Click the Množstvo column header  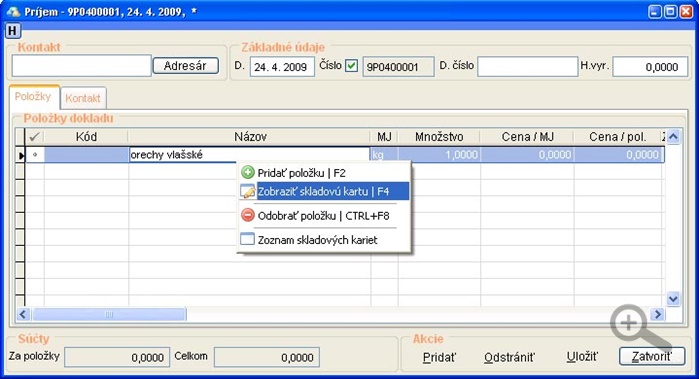(x=439, y=137)
